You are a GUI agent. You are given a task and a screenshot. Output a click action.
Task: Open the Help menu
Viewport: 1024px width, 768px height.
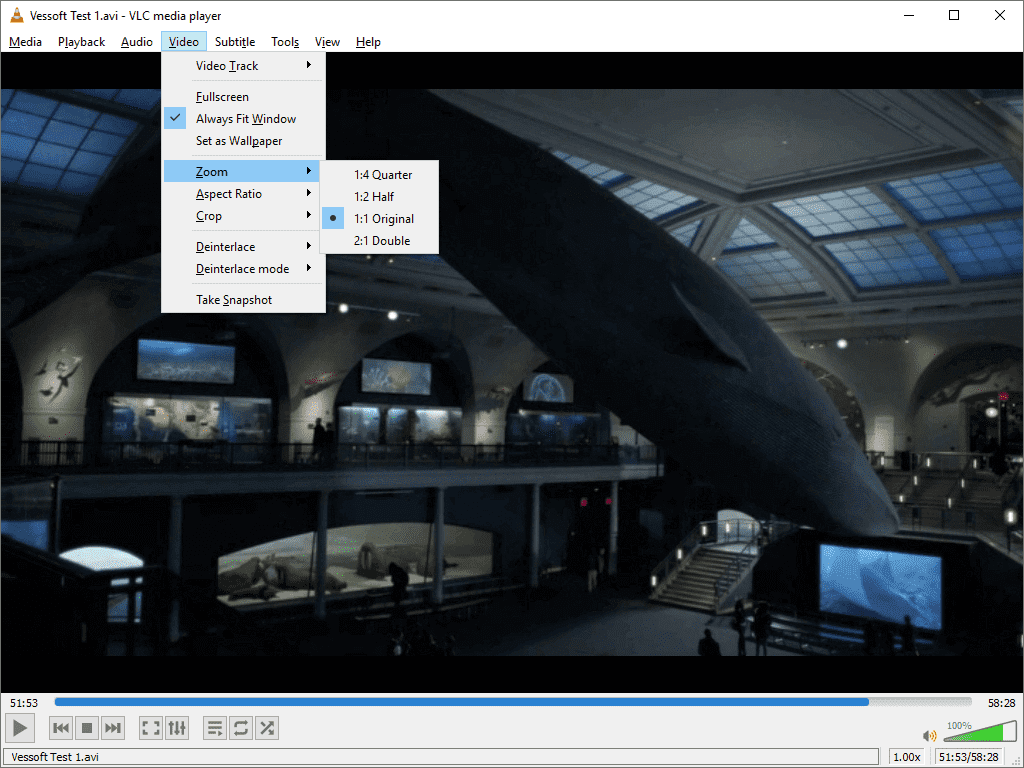[x=368, y=42]
